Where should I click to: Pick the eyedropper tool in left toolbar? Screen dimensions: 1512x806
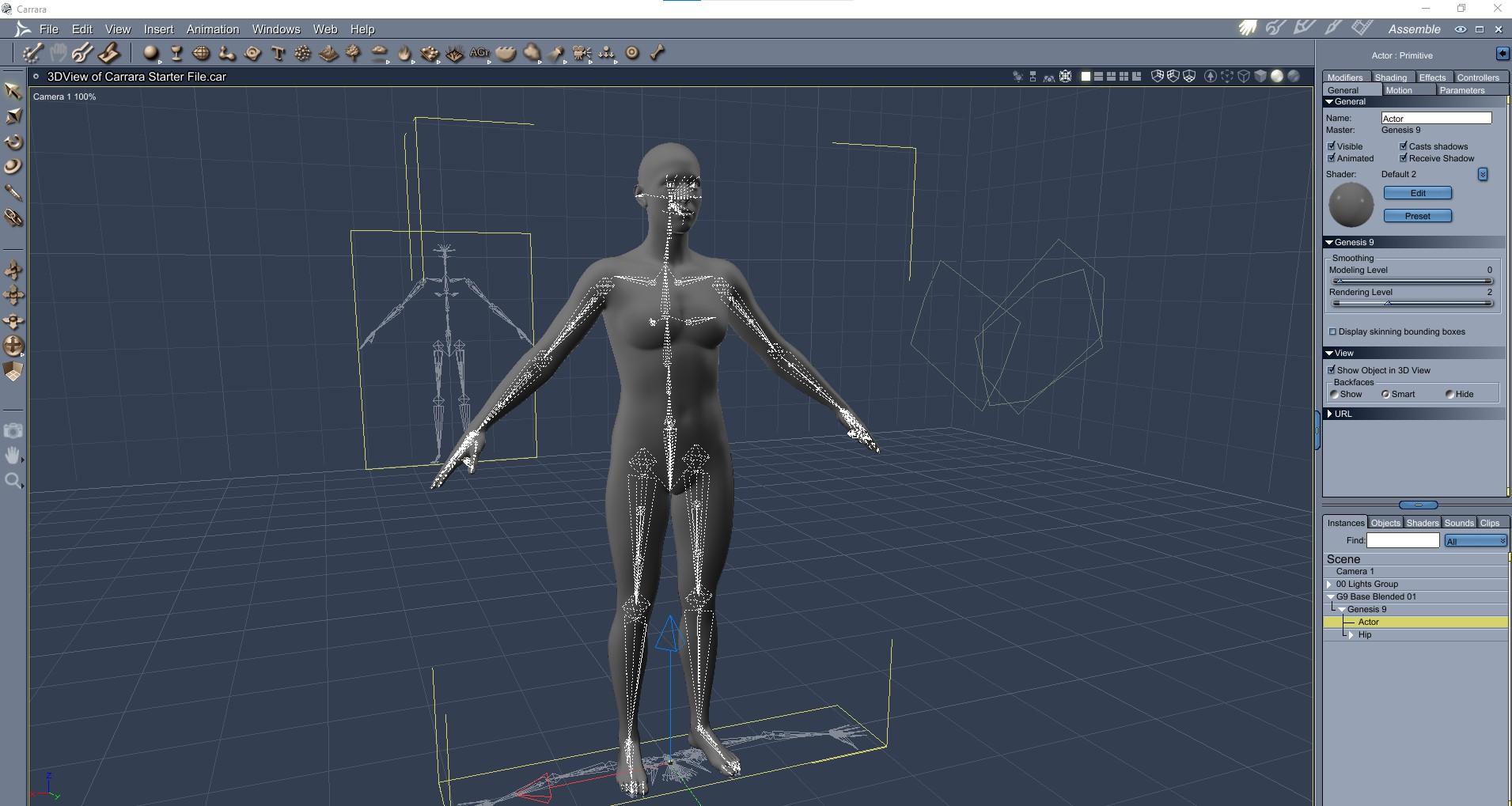(13, 192)
